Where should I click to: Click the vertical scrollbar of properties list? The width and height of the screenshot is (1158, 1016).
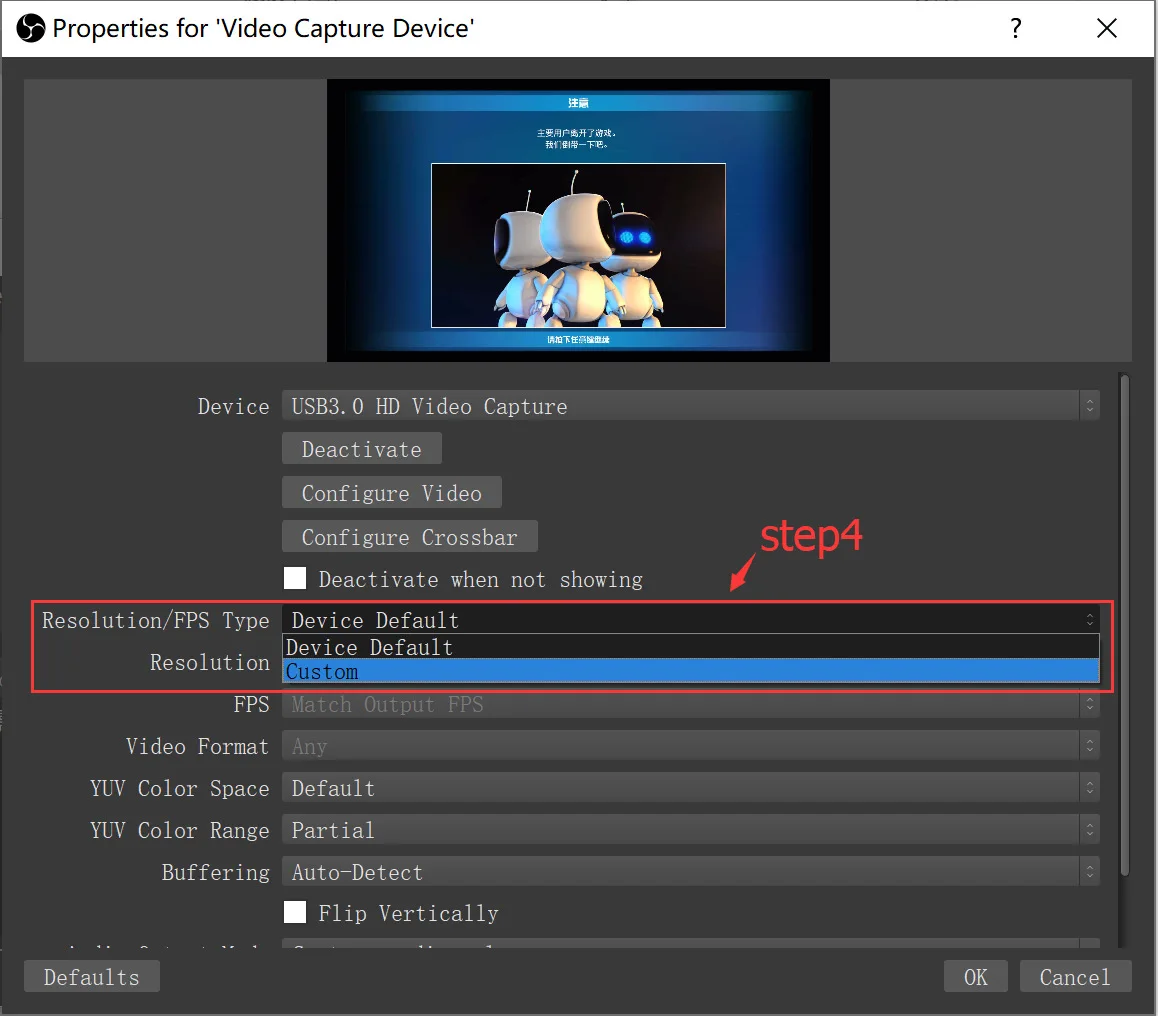[x=1124, y=626]
